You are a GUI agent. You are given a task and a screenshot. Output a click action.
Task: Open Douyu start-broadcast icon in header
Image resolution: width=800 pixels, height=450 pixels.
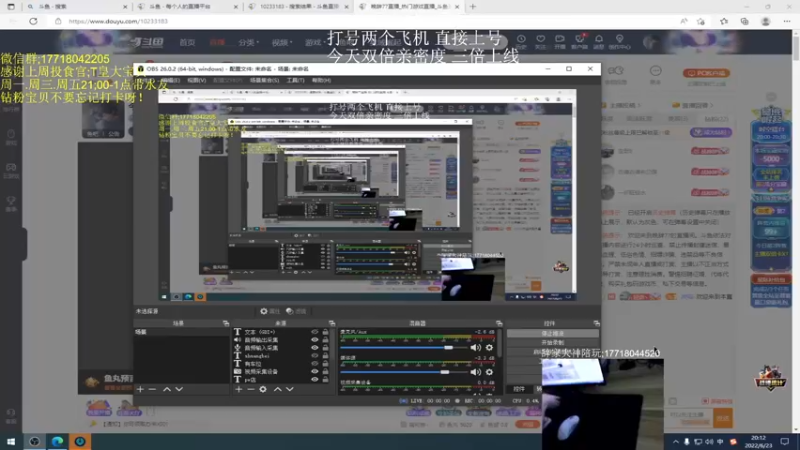(x=560, y=41)
